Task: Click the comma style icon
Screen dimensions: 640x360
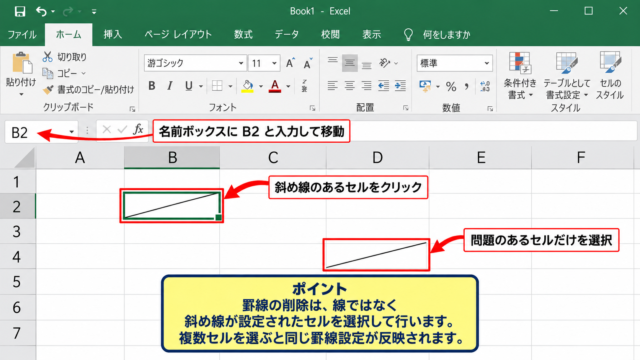Action: [466, 86]
